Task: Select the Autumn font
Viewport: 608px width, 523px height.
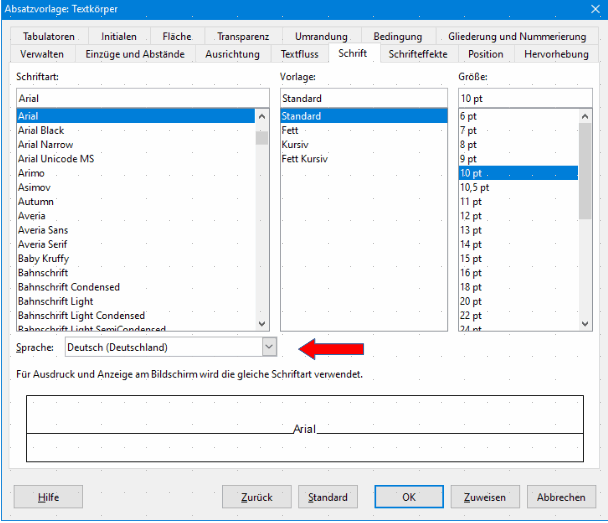Action: click(x=136, y=202)
